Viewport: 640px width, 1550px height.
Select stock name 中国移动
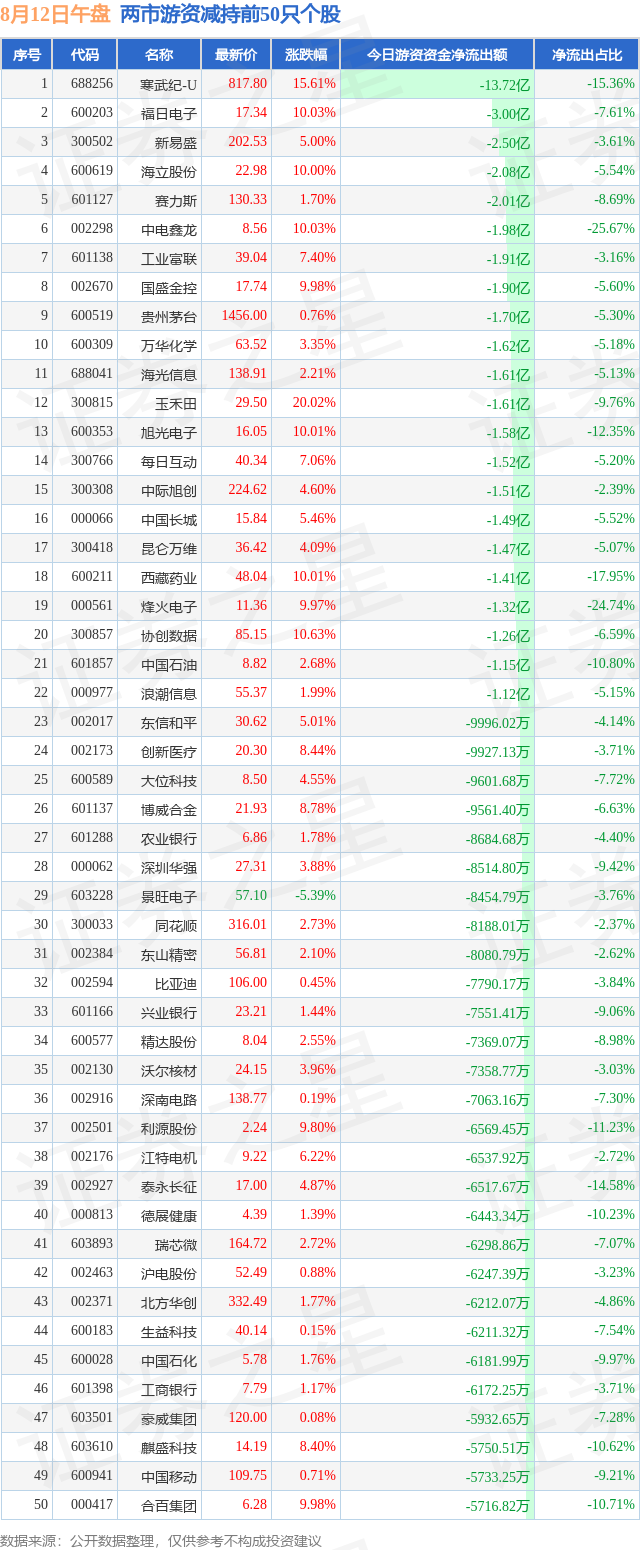click(169, 1477)
